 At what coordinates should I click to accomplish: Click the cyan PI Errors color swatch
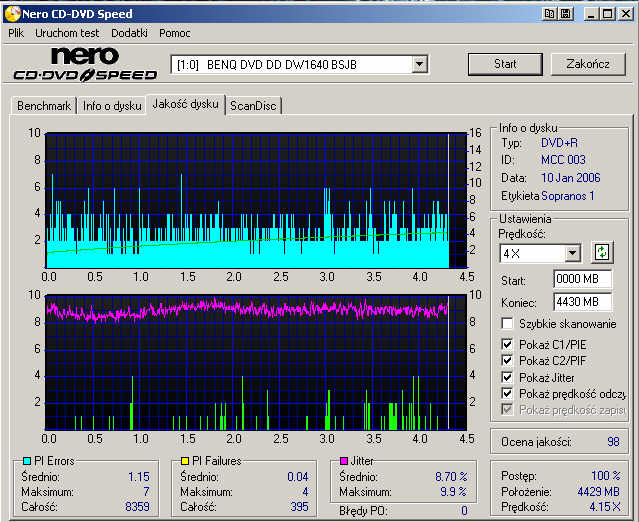click(27, 461)
